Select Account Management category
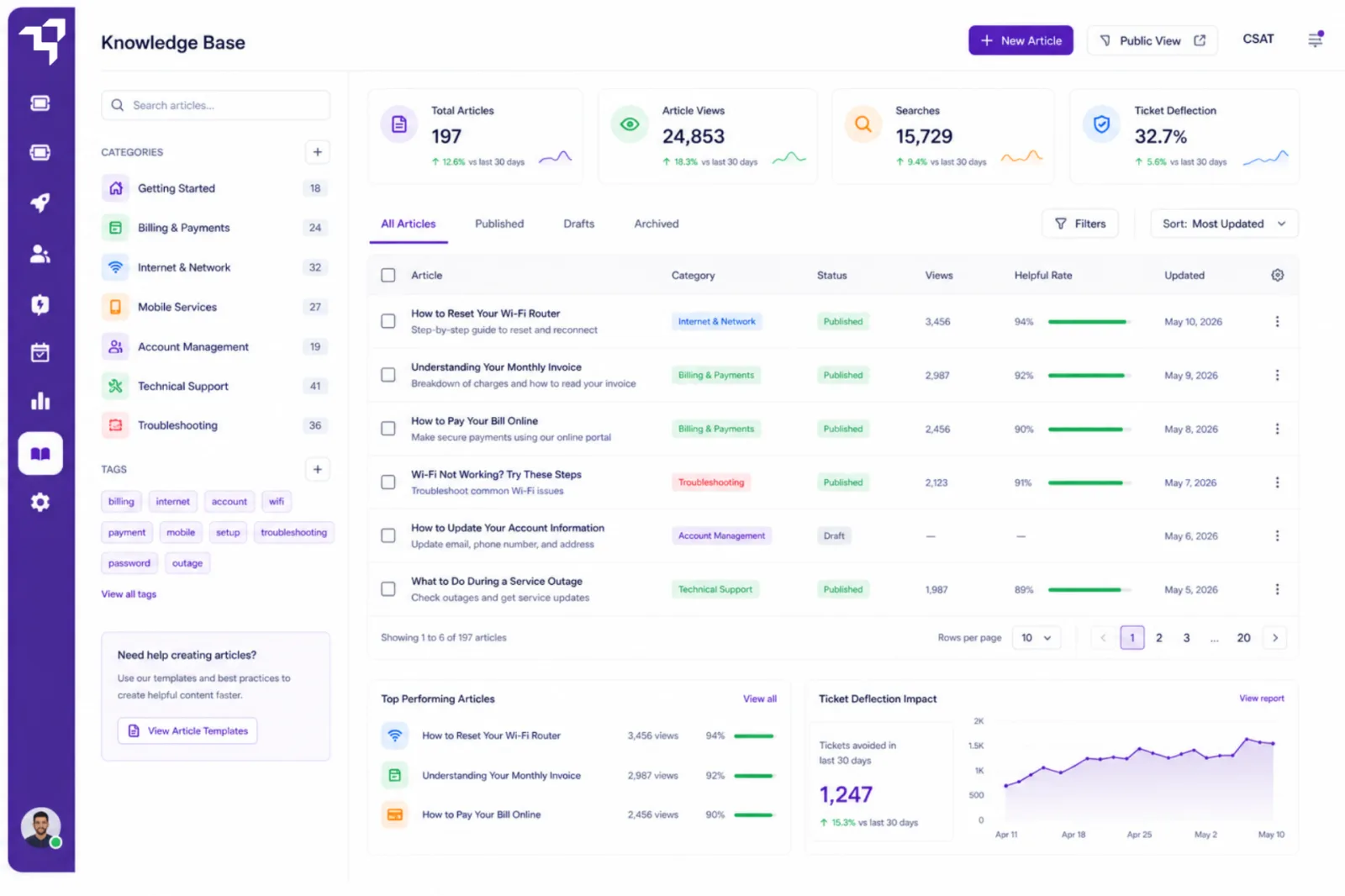1345x896 pixels. coord(214,346)
